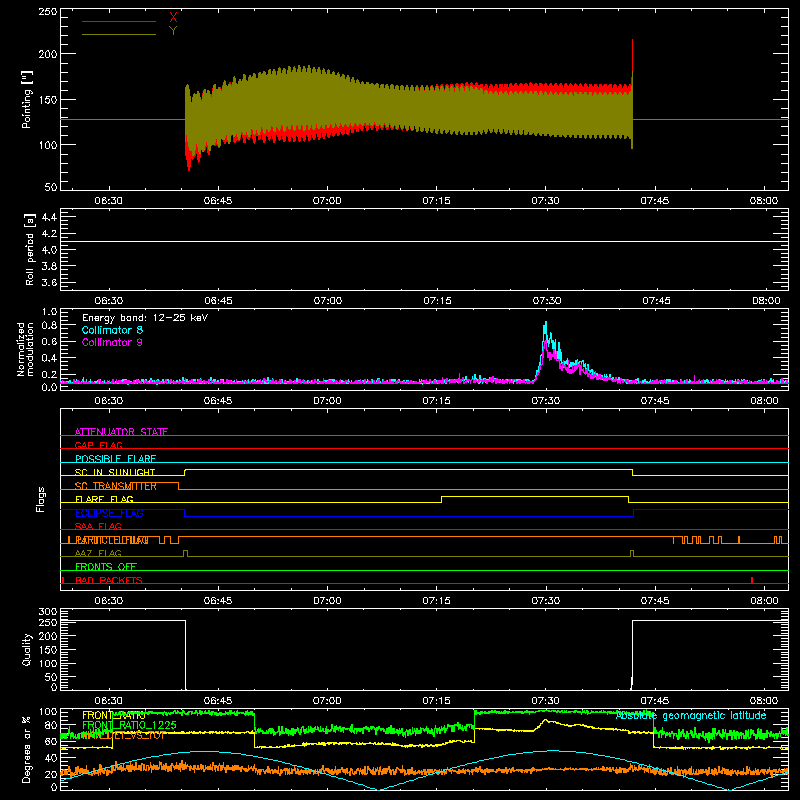Click the 250 value on Pointing axis

coord(48,12)
